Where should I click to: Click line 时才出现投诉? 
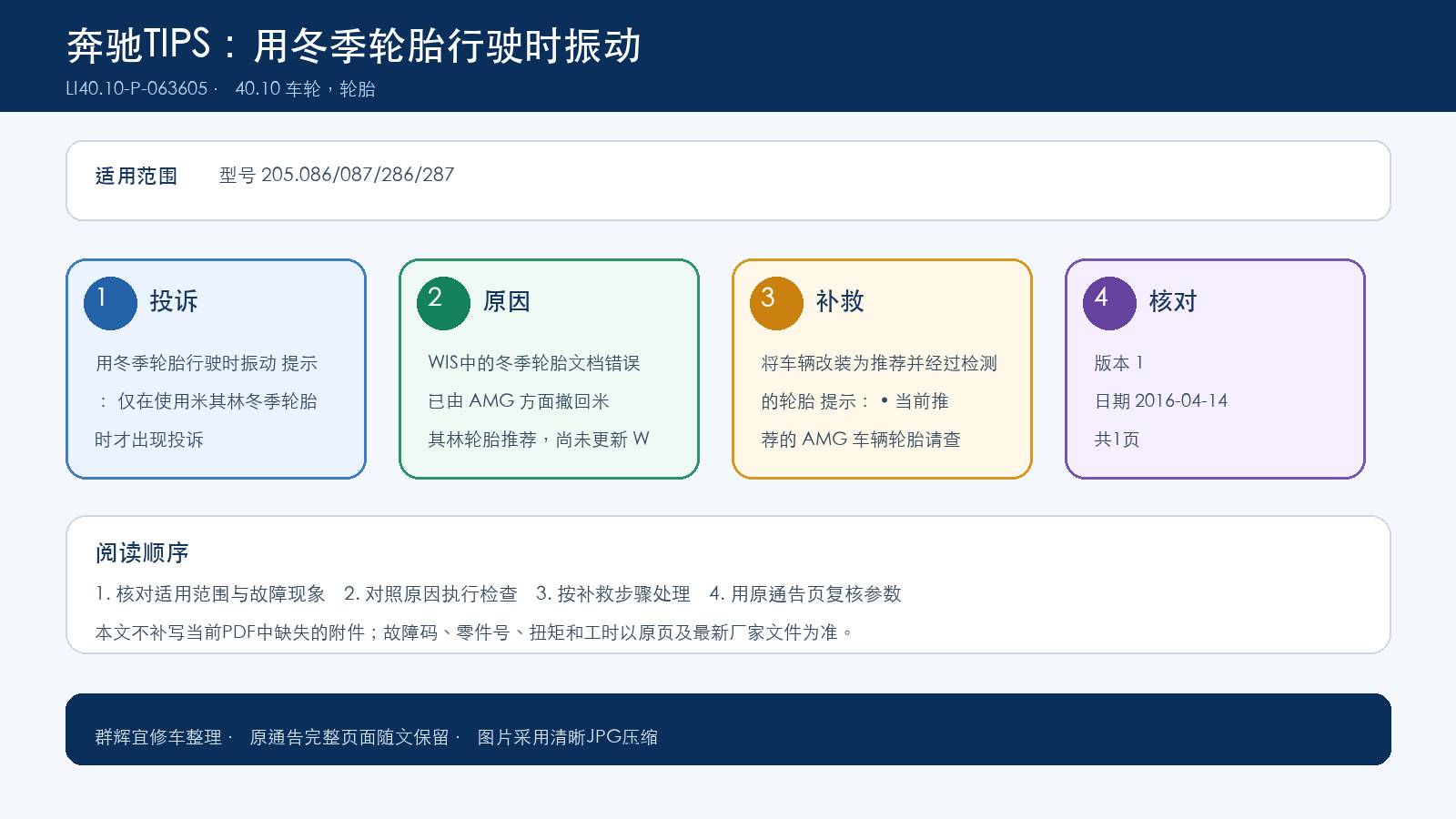coord(149,440)
